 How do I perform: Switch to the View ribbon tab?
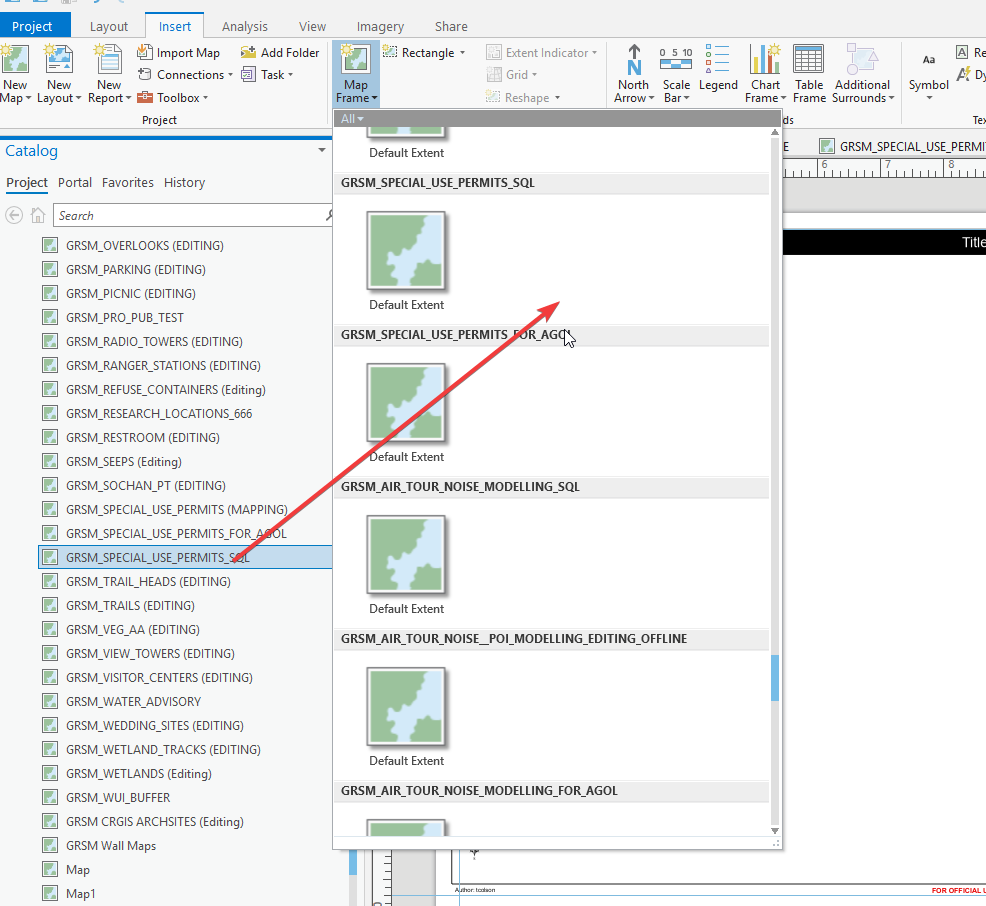pos(313,26)
